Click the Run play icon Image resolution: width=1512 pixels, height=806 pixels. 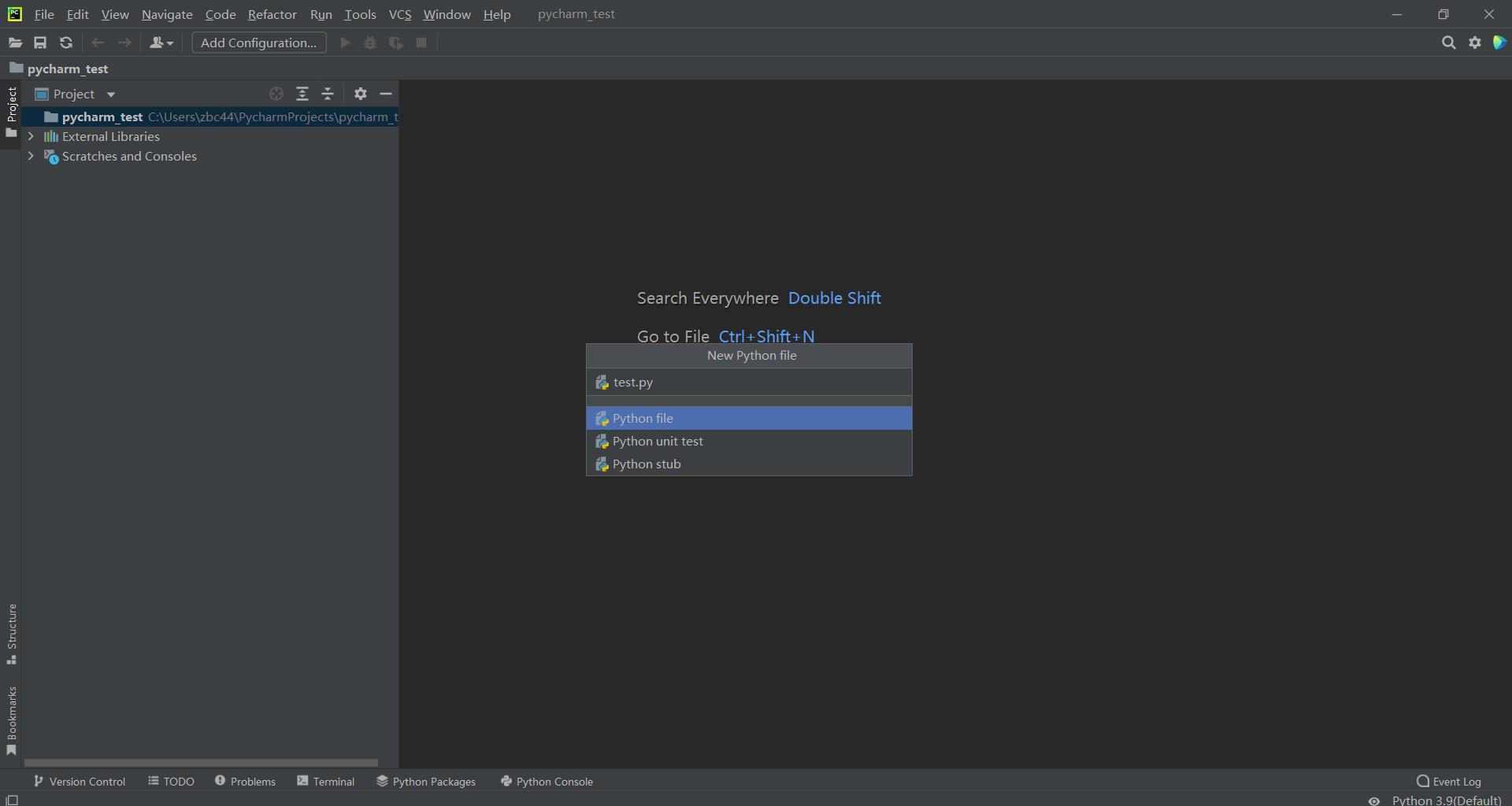pyautogui.click(x=345, y=43)
